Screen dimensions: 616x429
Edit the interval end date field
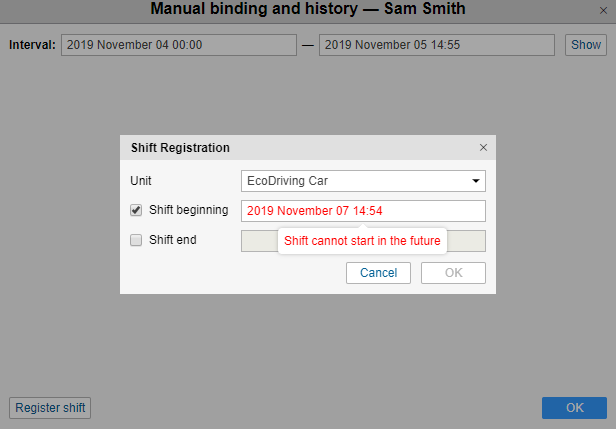click(x=436, y=45)
